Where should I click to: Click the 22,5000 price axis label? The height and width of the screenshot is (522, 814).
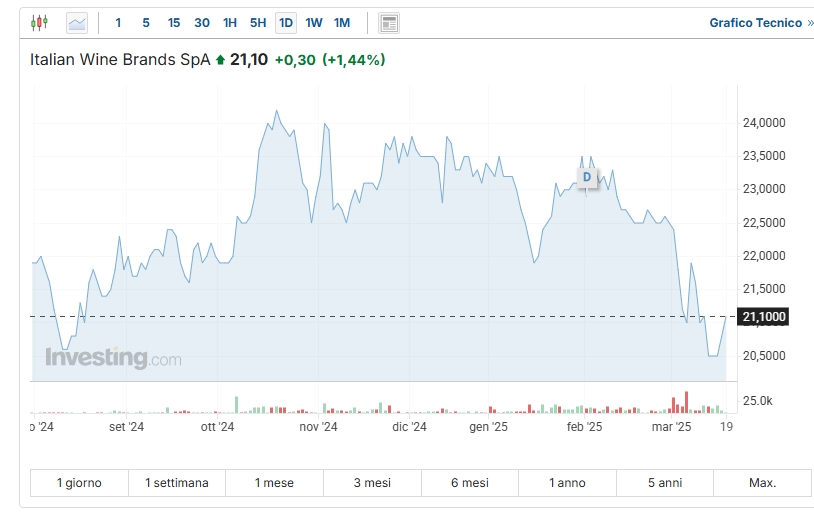pyautogui.click(x=764, y=223)
